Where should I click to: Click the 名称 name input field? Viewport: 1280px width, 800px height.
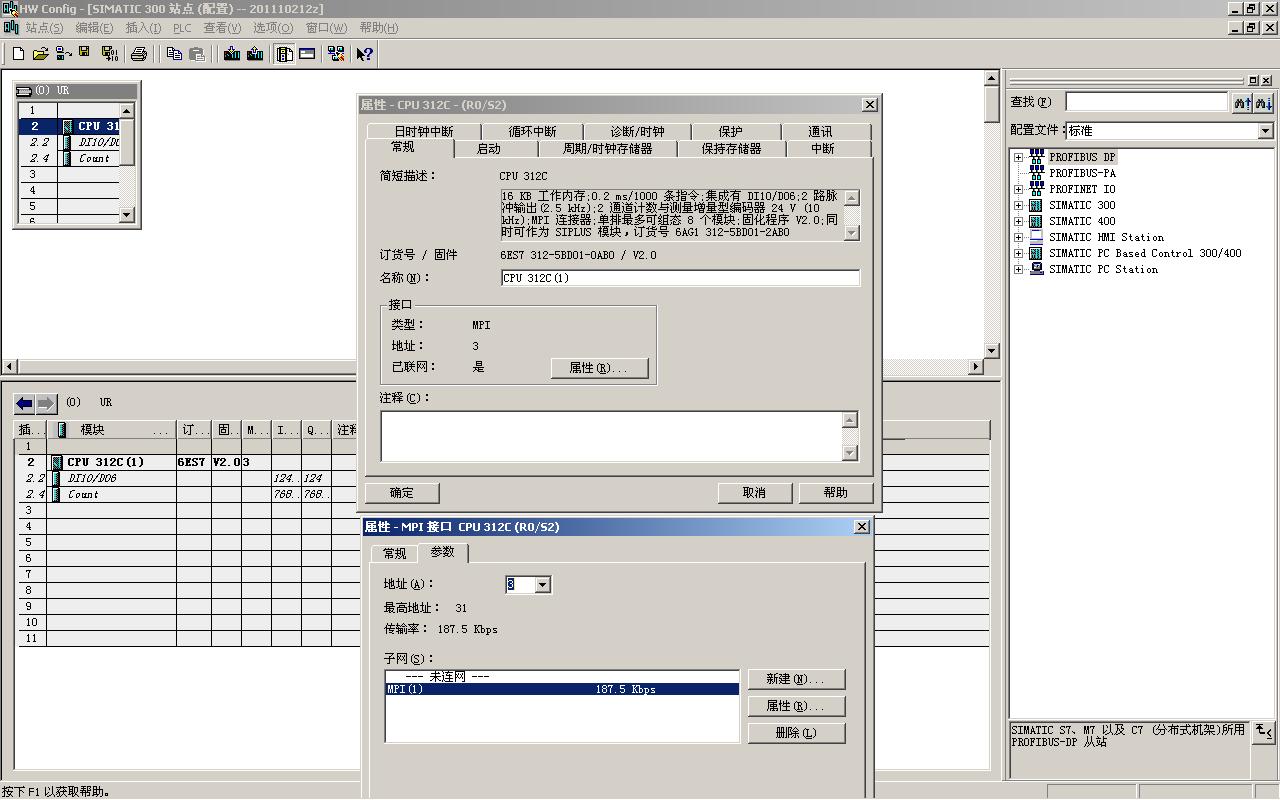(x=680, y=278)
